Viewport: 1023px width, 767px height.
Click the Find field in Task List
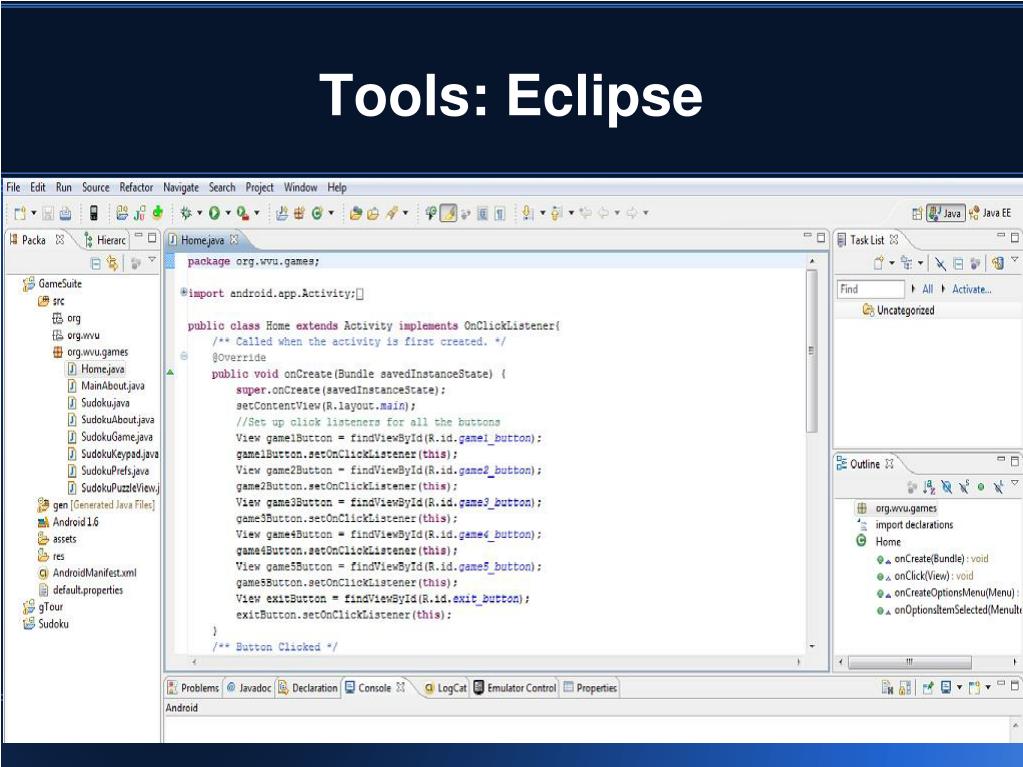point(871,289)
